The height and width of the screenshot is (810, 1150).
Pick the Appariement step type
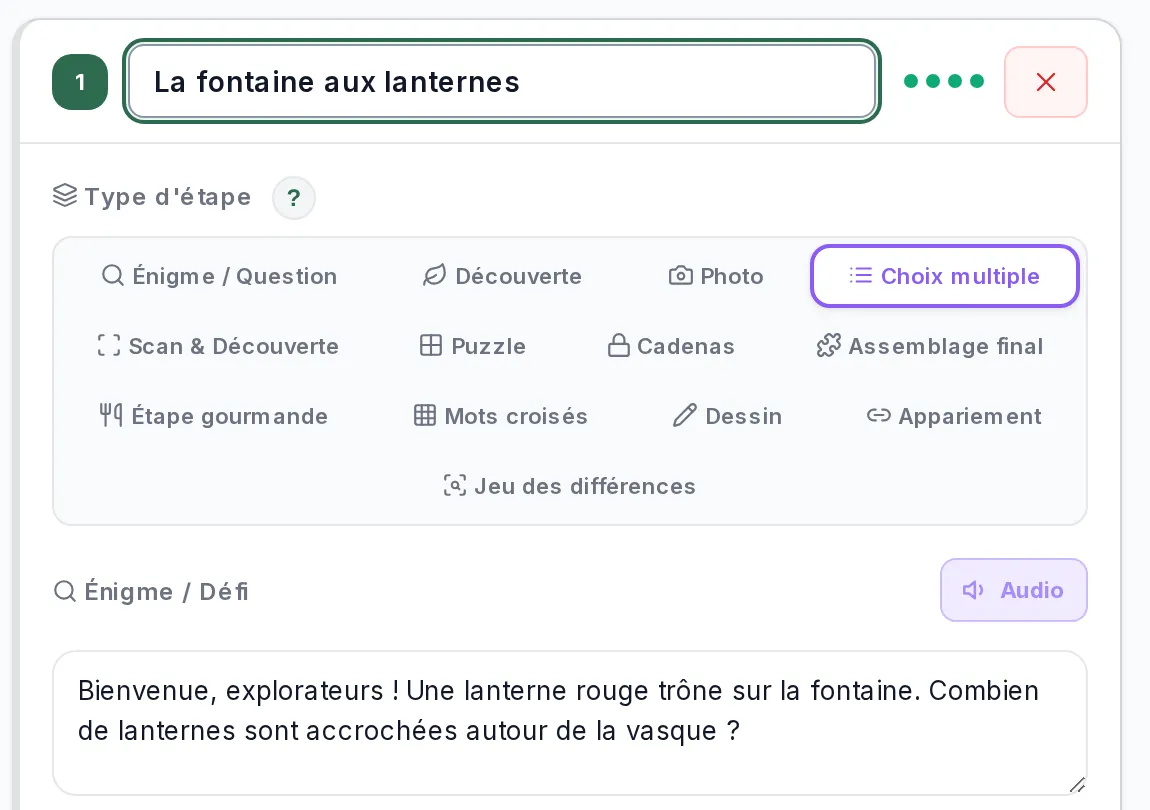pyautogui.click(x=953, y=416)
